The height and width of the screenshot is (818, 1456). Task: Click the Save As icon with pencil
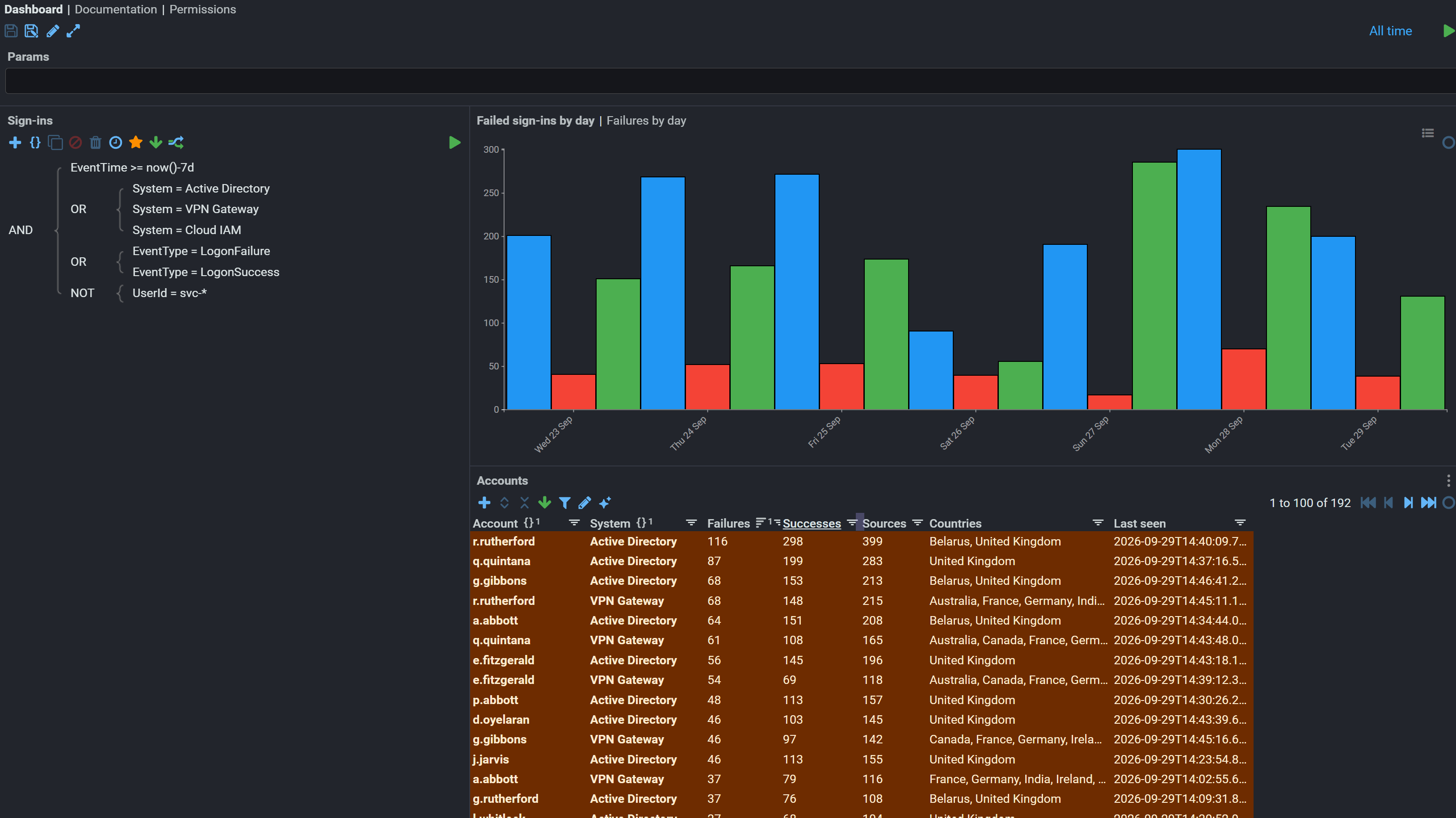(32, 31)
